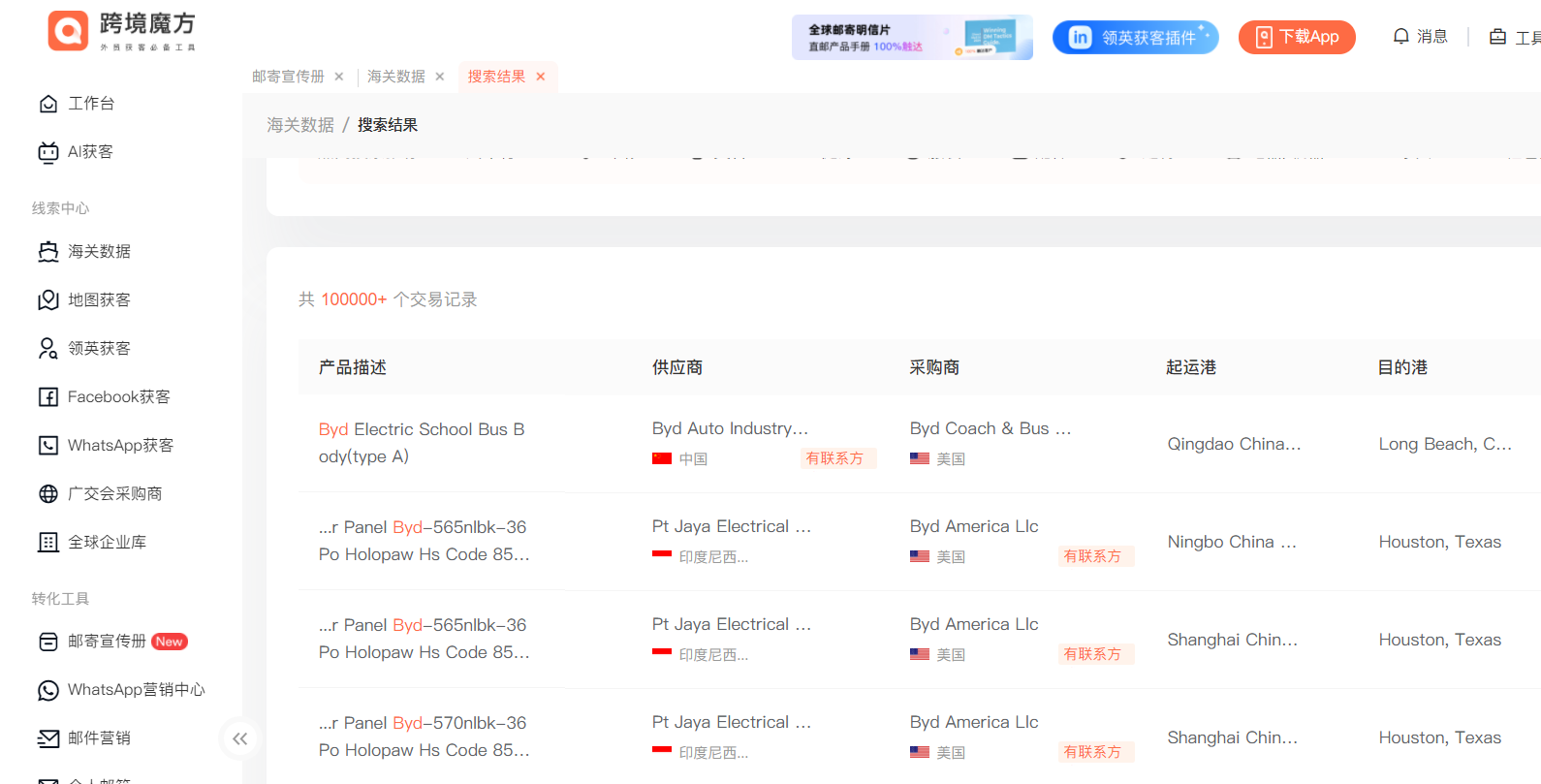This screenshot has width=1541, height=784.
Task: Open 全球企业库 from the sidebar
Action: (x=106, y=543)
